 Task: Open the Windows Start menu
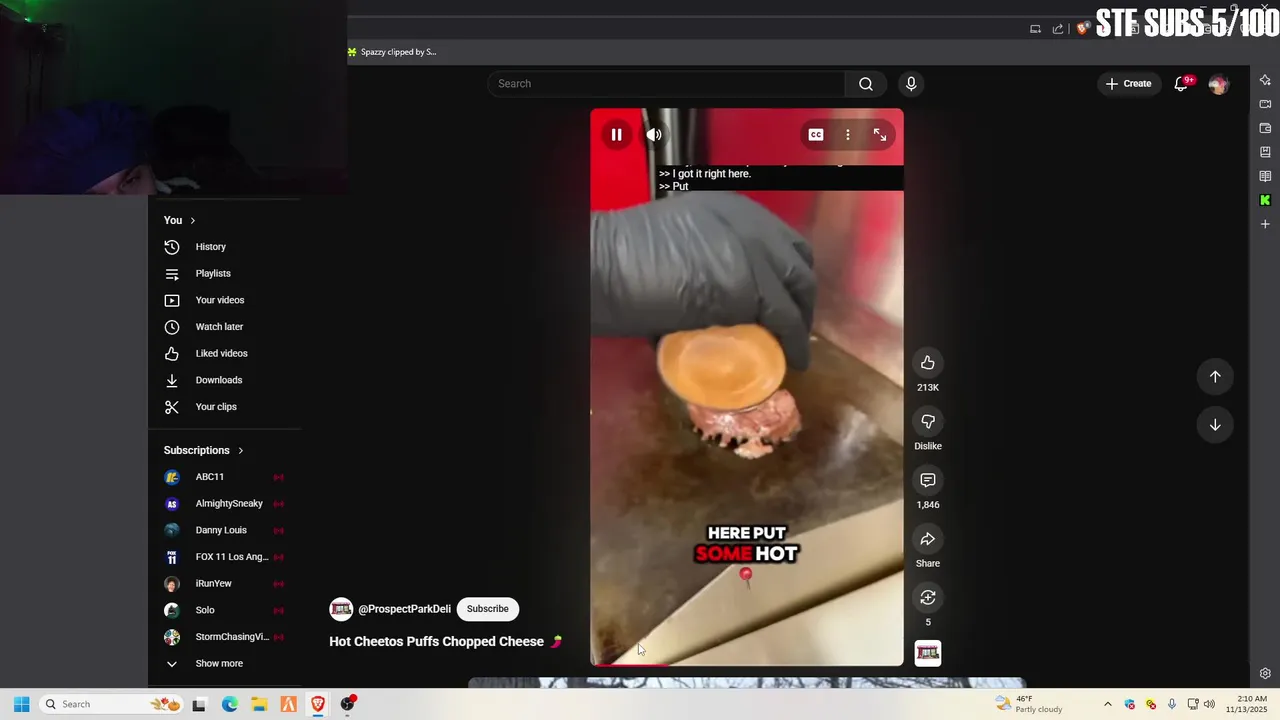tap(21, 704)
